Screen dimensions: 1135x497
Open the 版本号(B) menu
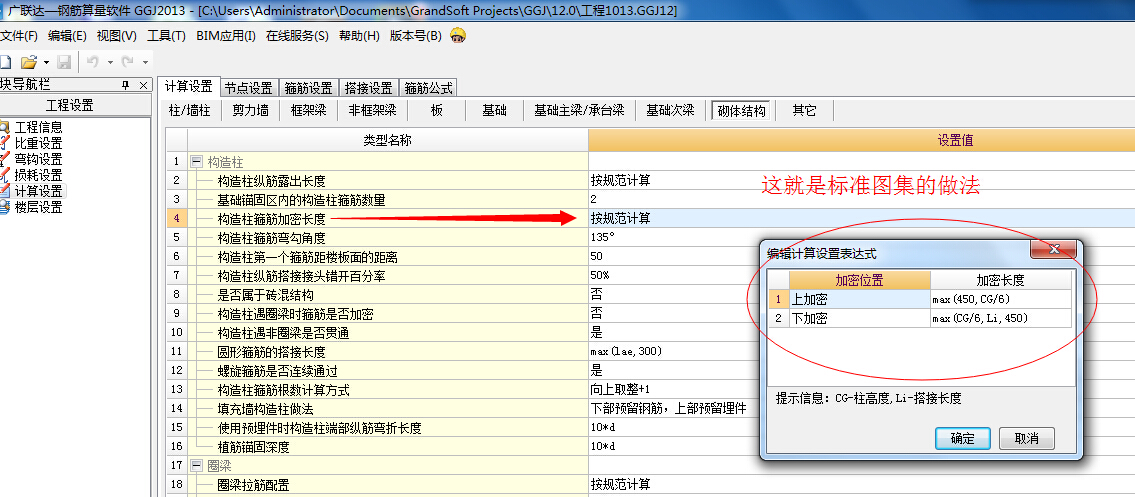(x=415, y=35)
